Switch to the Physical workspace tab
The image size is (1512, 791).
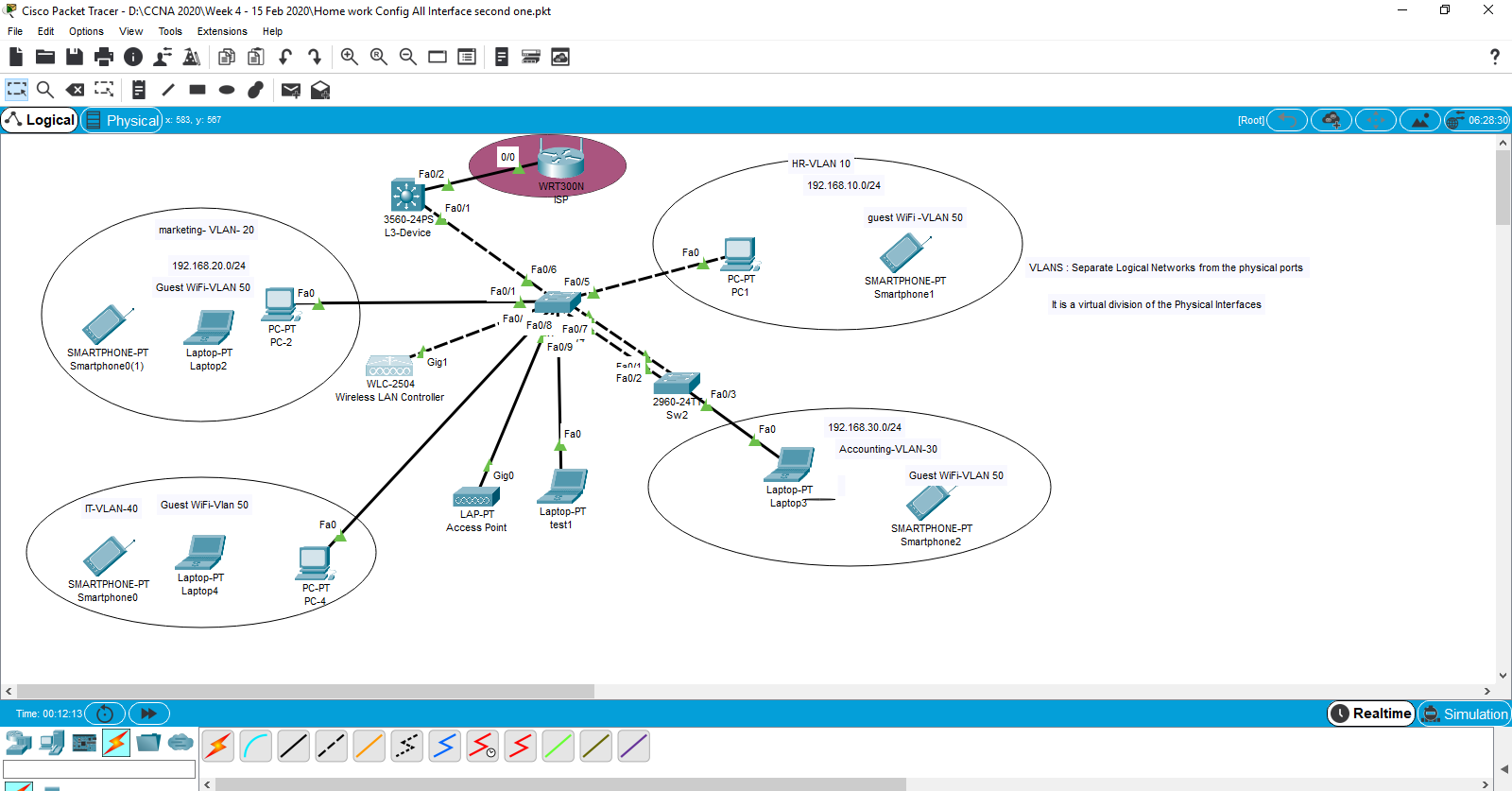[x=122, y=120]
